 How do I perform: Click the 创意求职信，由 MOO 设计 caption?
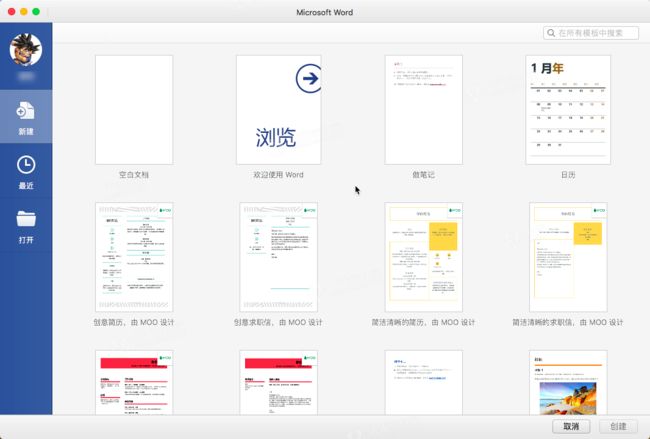tap(278, 322)
